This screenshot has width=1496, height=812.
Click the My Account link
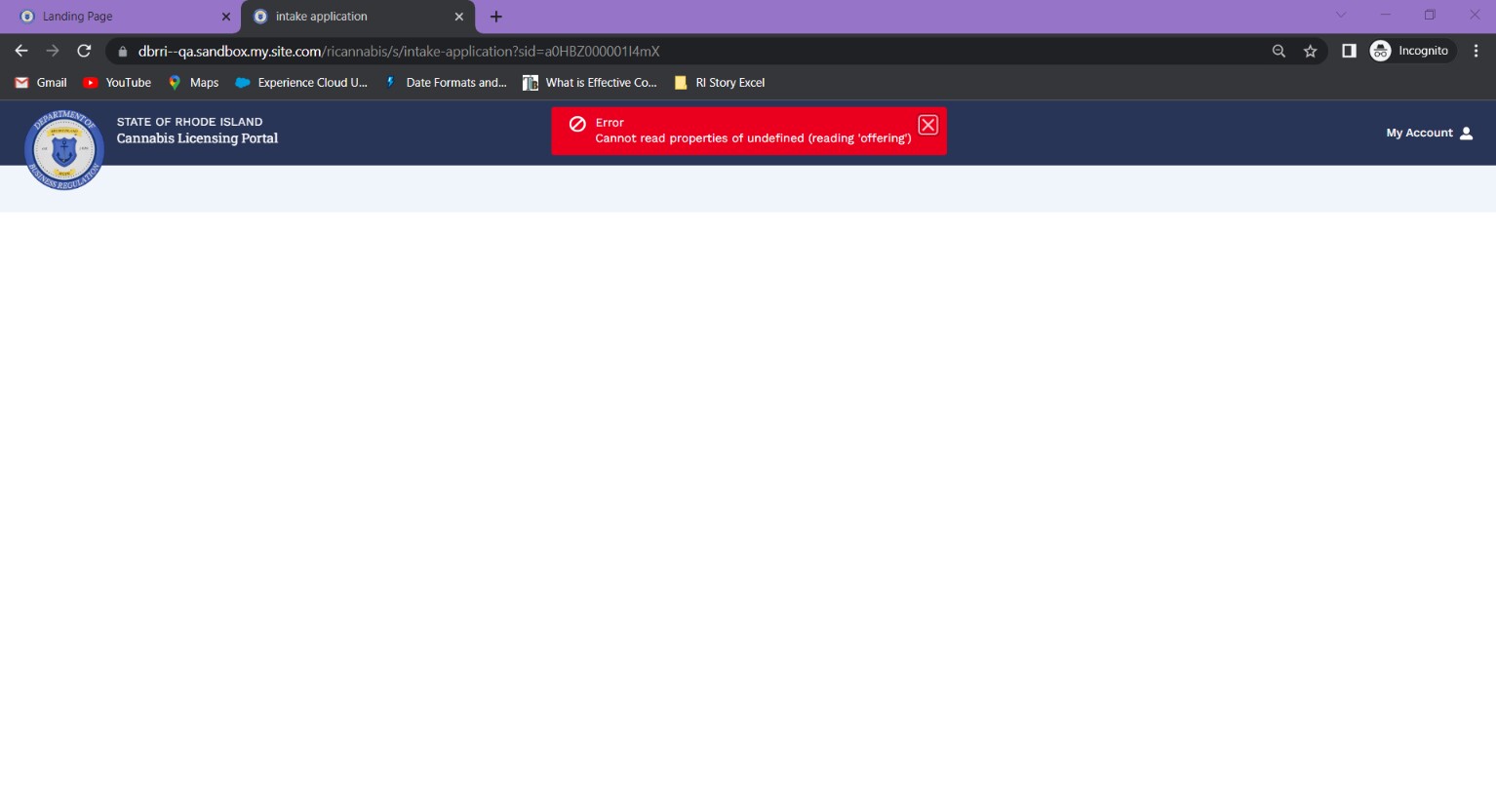click(1419, 133)
